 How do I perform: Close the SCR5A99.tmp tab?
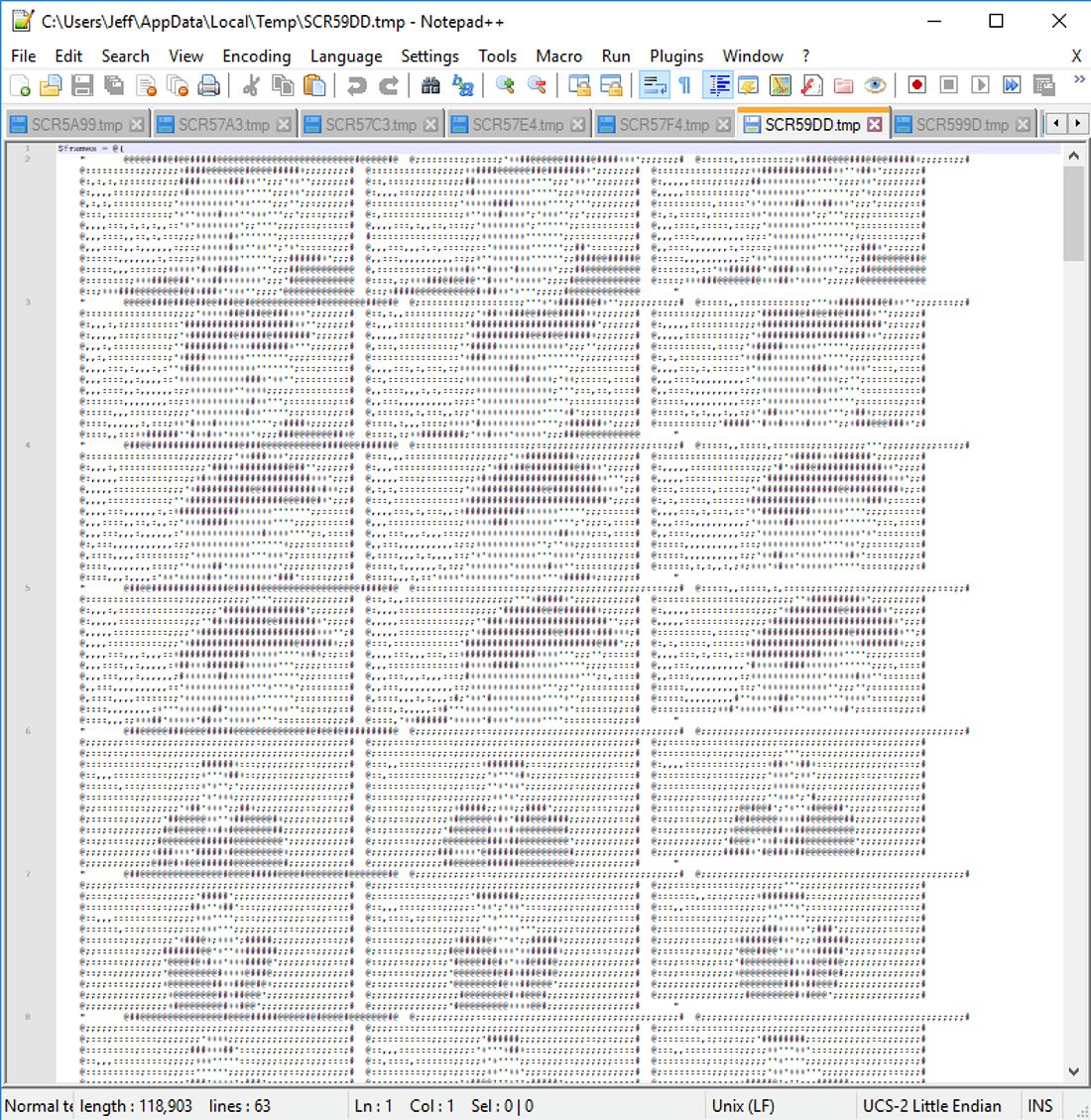click(x=137, y=125)
